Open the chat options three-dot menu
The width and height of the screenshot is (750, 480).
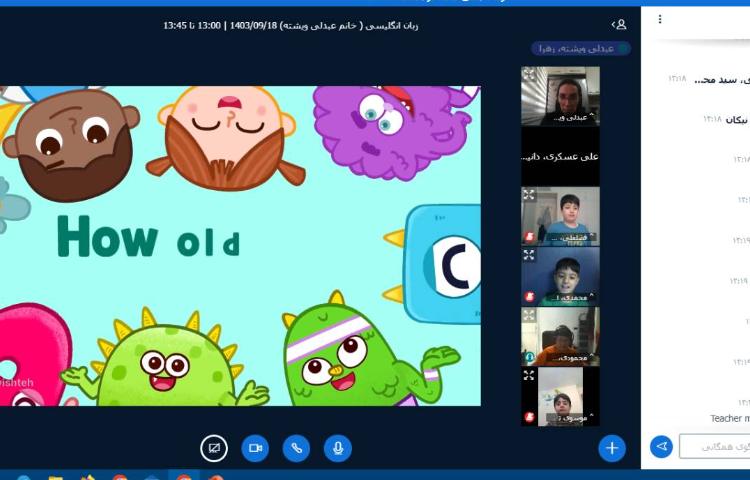tap(660, 19)
